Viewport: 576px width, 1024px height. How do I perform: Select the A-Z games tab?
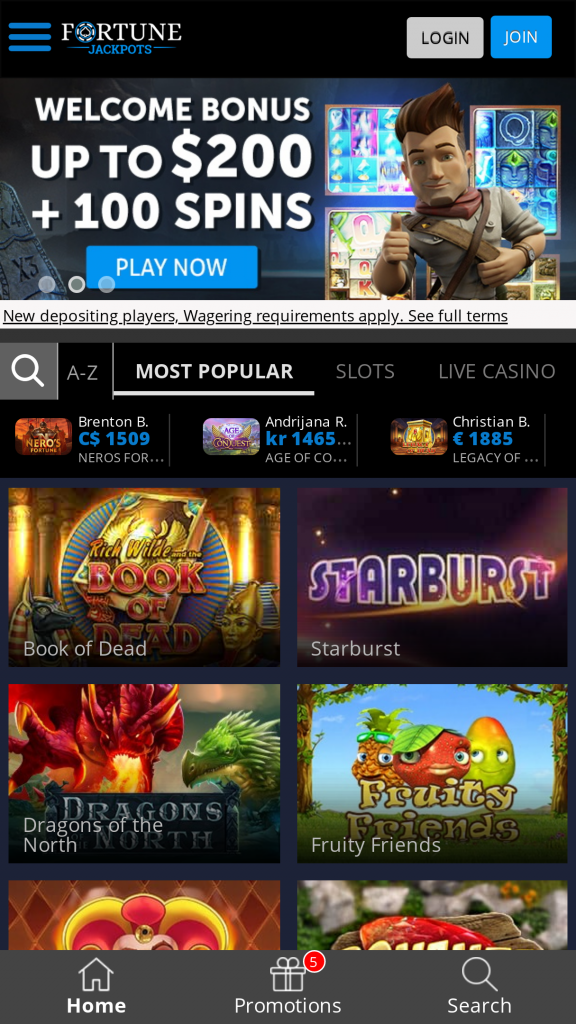coord(83,372)
